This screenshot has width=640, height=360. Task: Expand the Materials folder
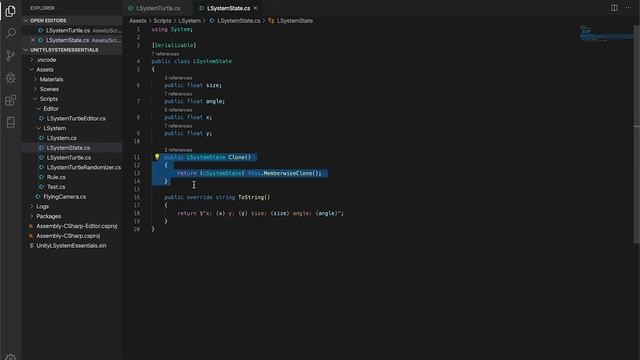point(51,79)
